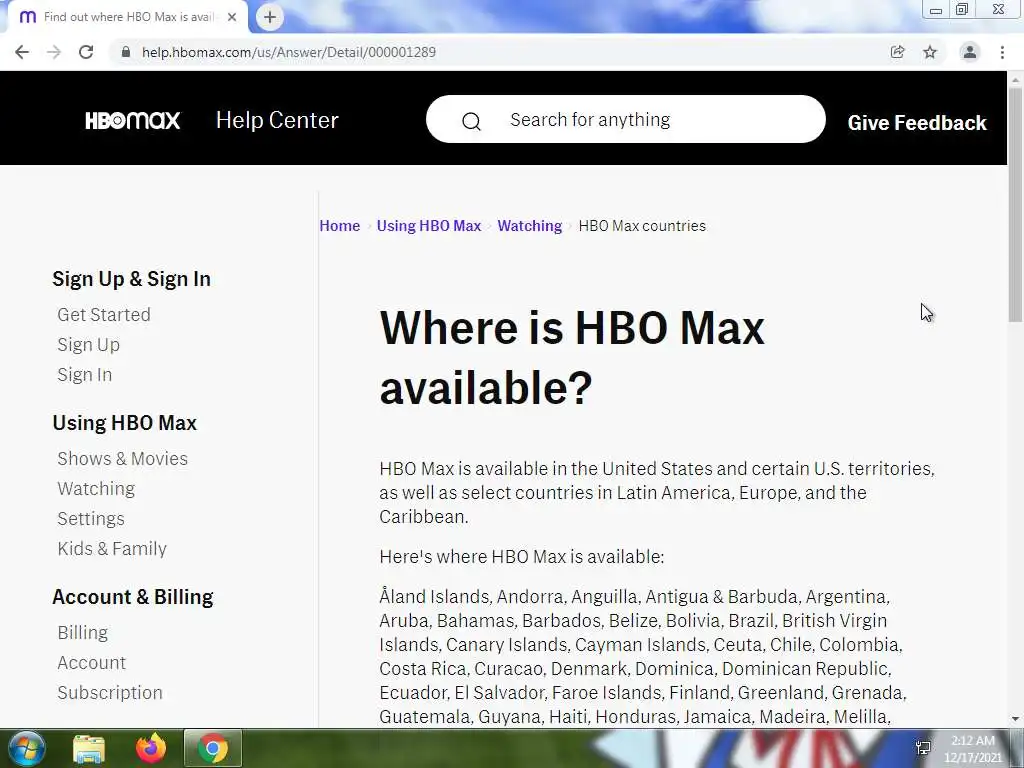Click 'Here's where HBO Max is available:' text
This screenshot has height=768, width=1024.
coord(521,557)
